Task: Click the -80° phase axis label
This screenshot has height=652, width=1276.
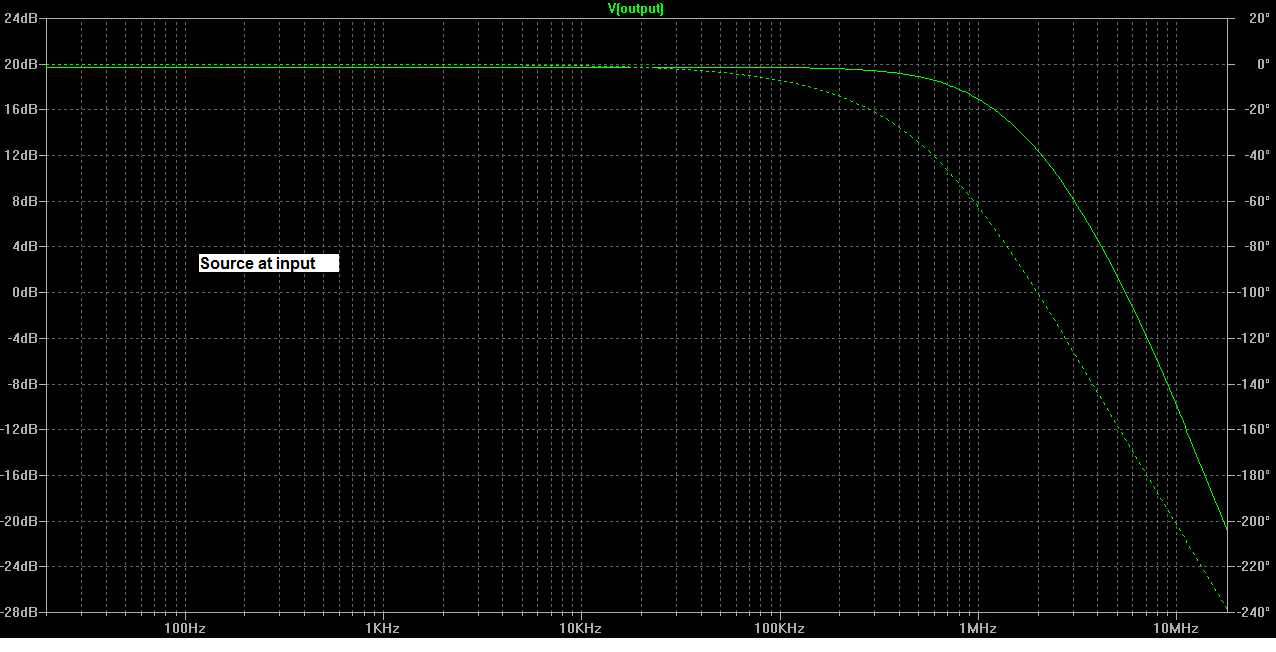Action: pyautogui.click(x=1255, y=246)
